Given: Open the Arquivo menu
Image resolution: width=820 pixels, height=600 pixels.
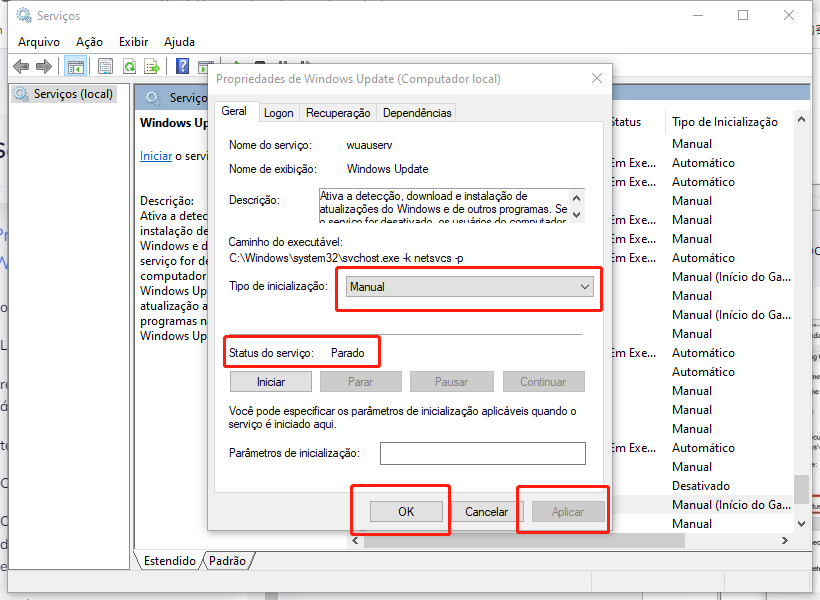Looking at the screenshot, I should click(39, 42).
